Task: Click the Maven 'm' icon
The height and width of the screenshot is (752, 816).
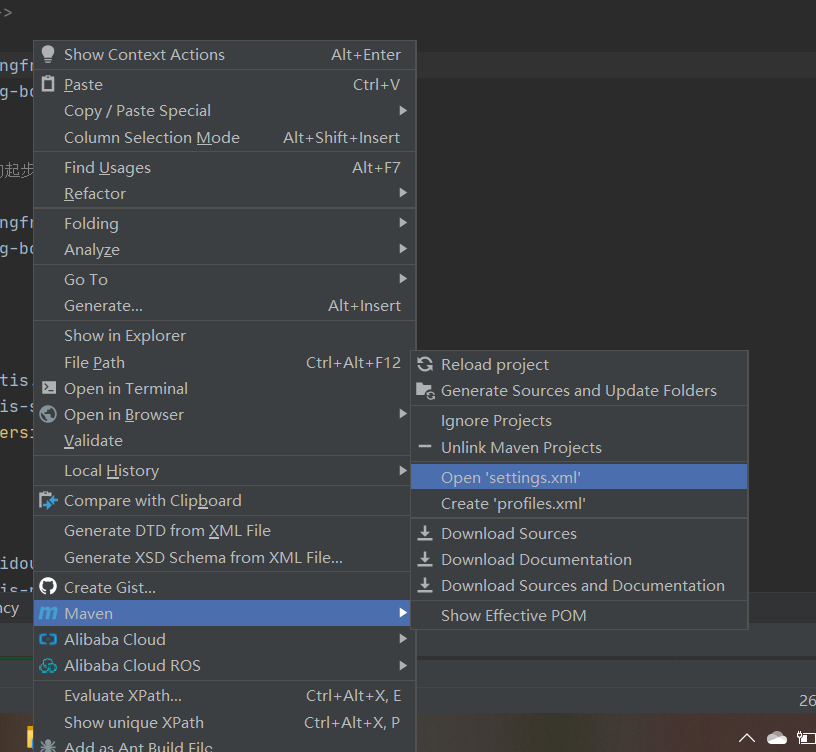Action: pos(48,613)
